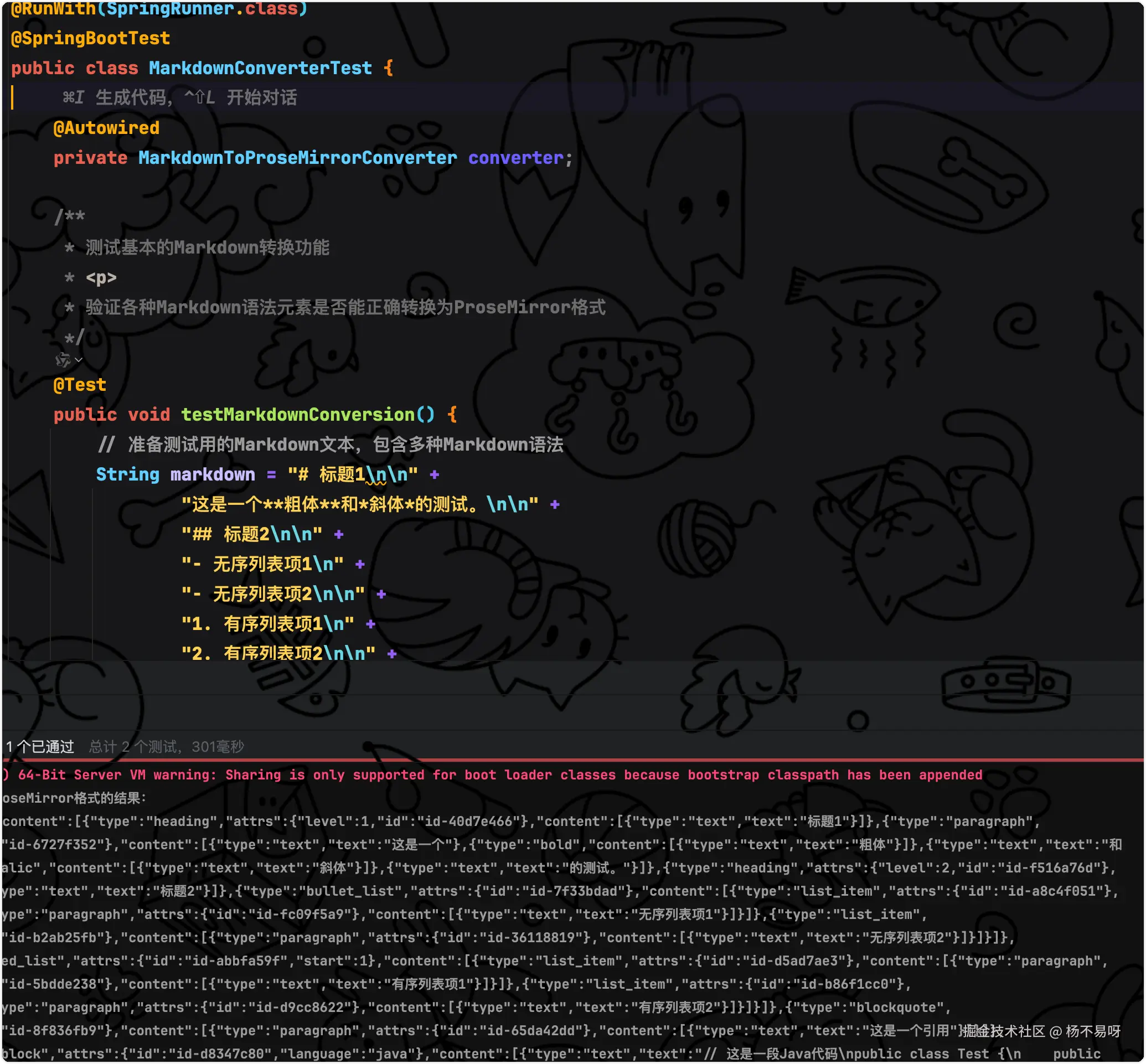Click the @Test annotation
1146x1064 pixels.
pos(80,385)
